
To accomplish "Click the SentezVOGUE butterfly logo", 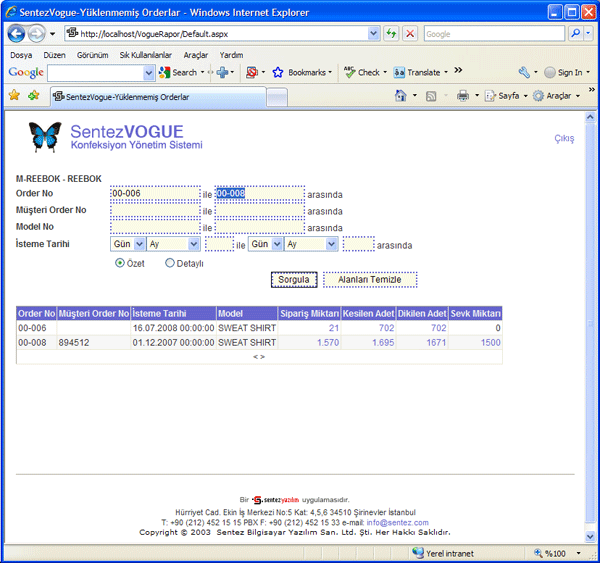I will coord(45,137).
